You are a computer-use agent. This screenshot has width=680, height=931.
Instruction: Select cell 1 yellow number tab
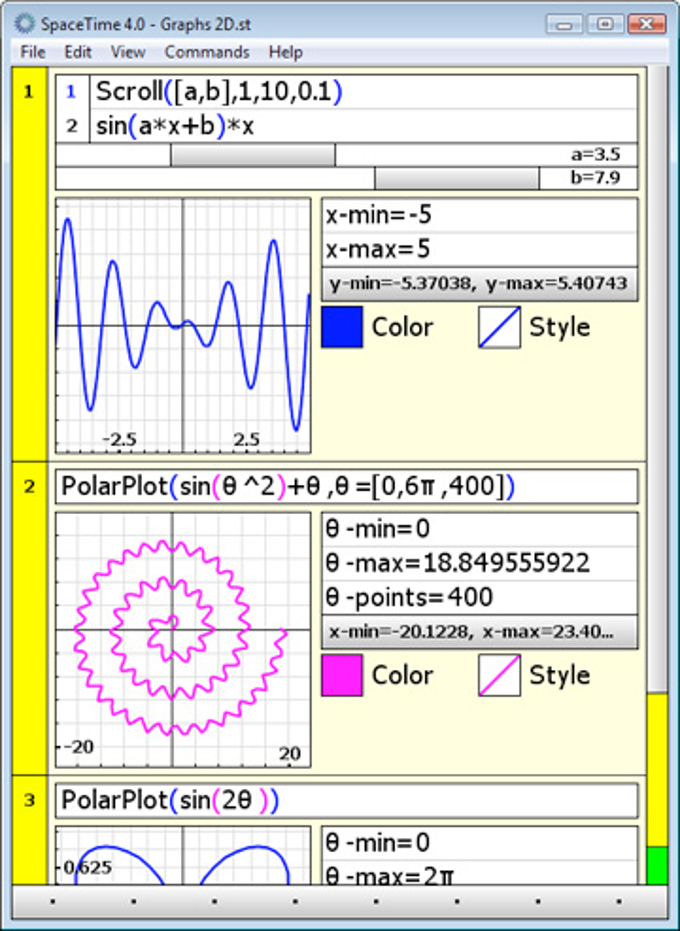click(30, 264)
